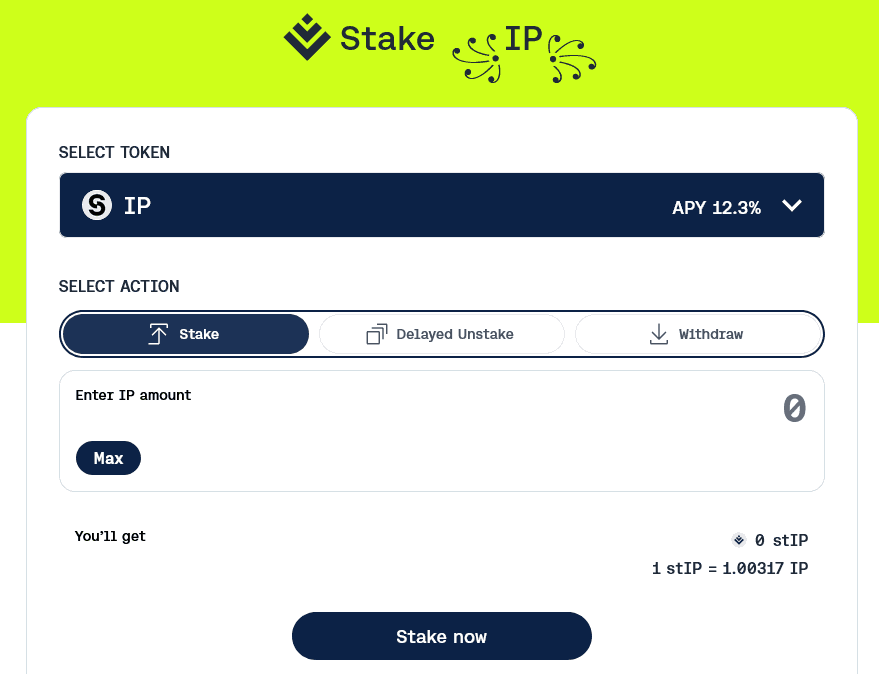Screen dimensions: 879x674
Task: Switch to the Delayed Unstake tab
Action: coord(442,334)
